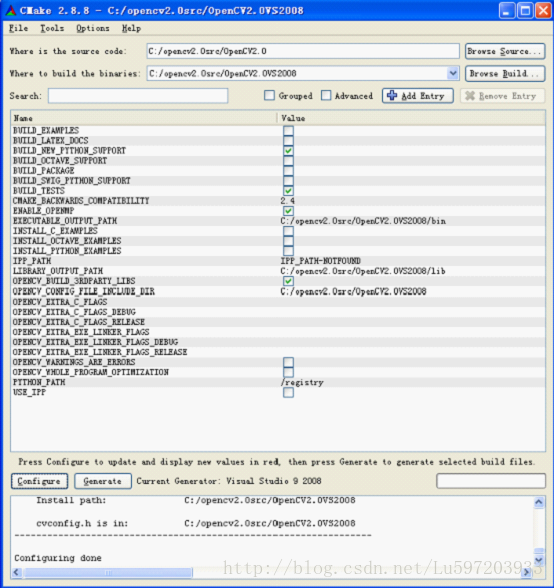Check BUILD_LATEX_DOCS option
The height and width of the screenshot is (588, 554).
click(288, 141)
